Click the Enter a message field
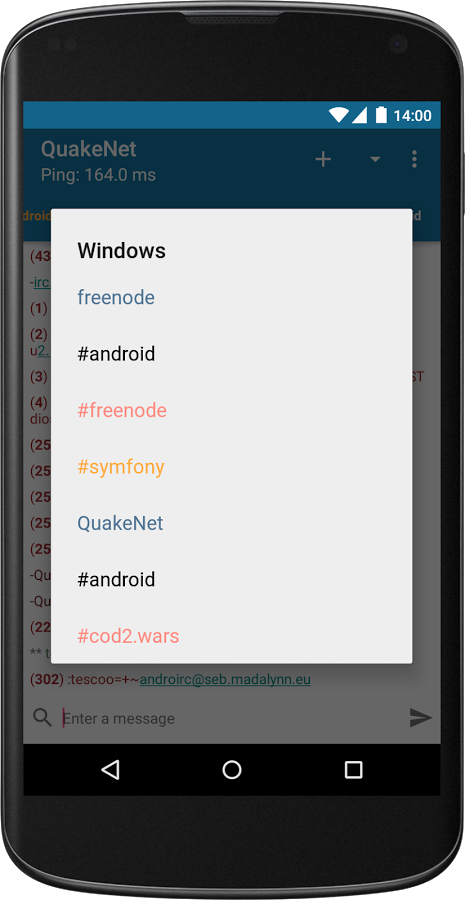 point(232,718)
